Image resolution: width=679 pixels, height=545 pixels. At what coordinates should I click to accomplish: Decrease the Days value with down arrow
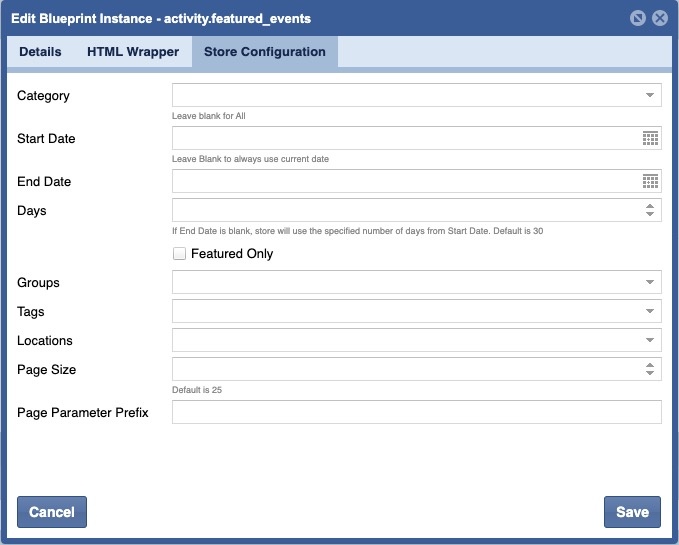tap(650, 215)
